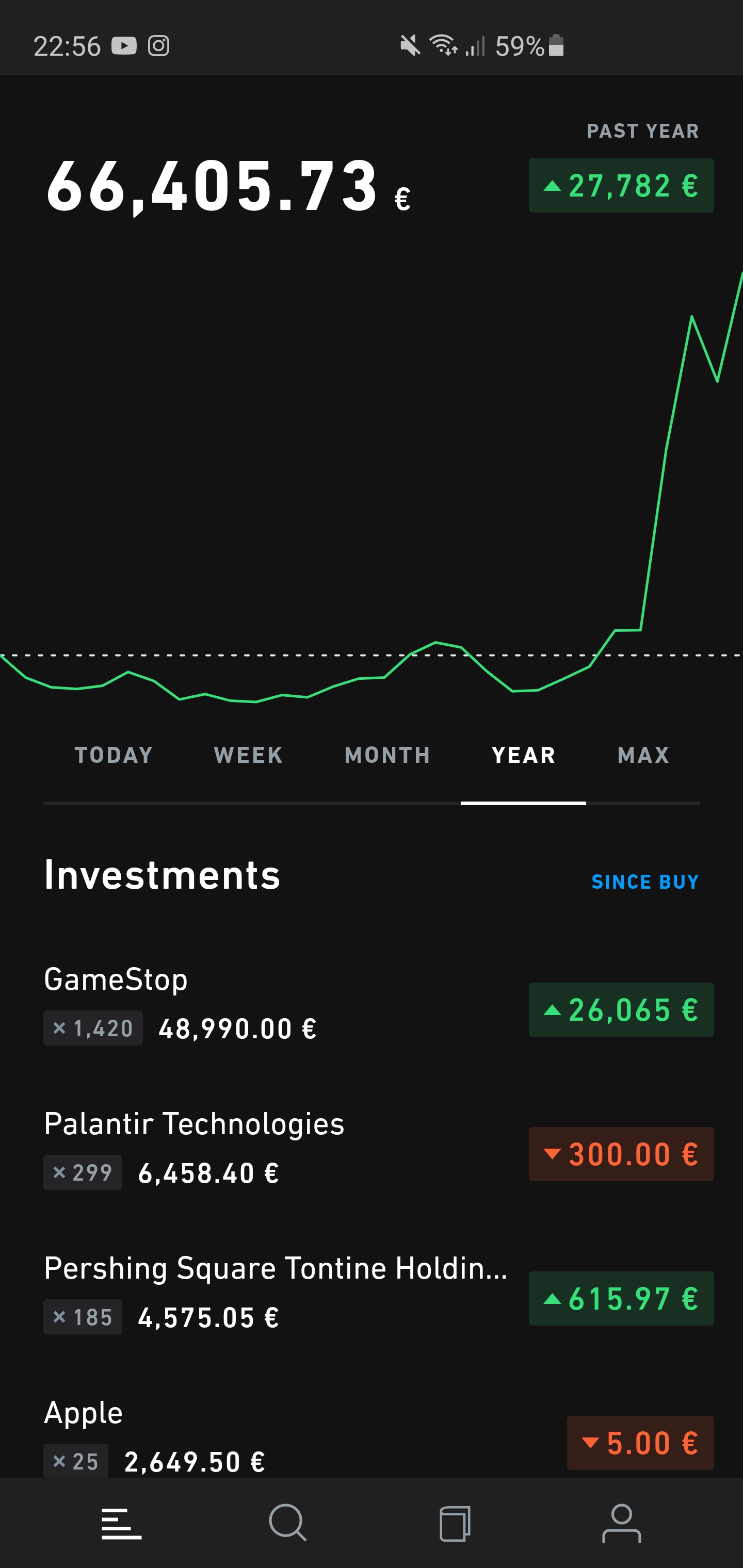Screen dimensions: 743x1568
Task: Select the MONTH chart range
Action: pos(387,756)
